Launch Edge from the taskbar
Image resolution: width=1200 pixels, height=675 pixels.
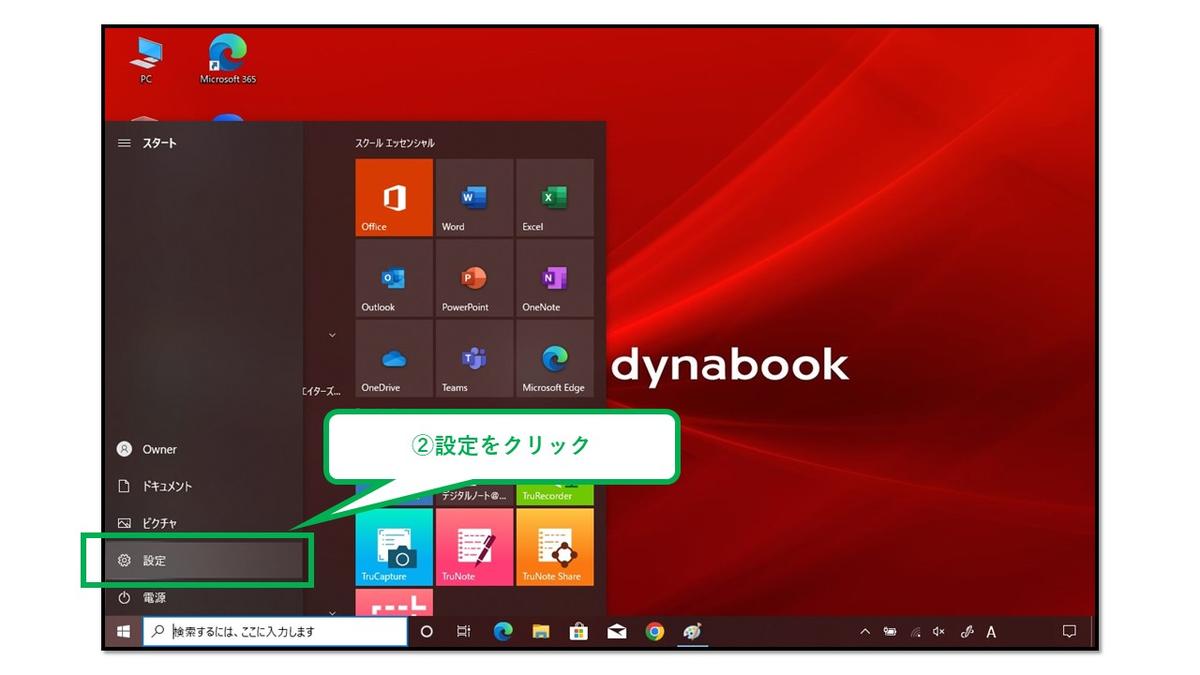502,632
